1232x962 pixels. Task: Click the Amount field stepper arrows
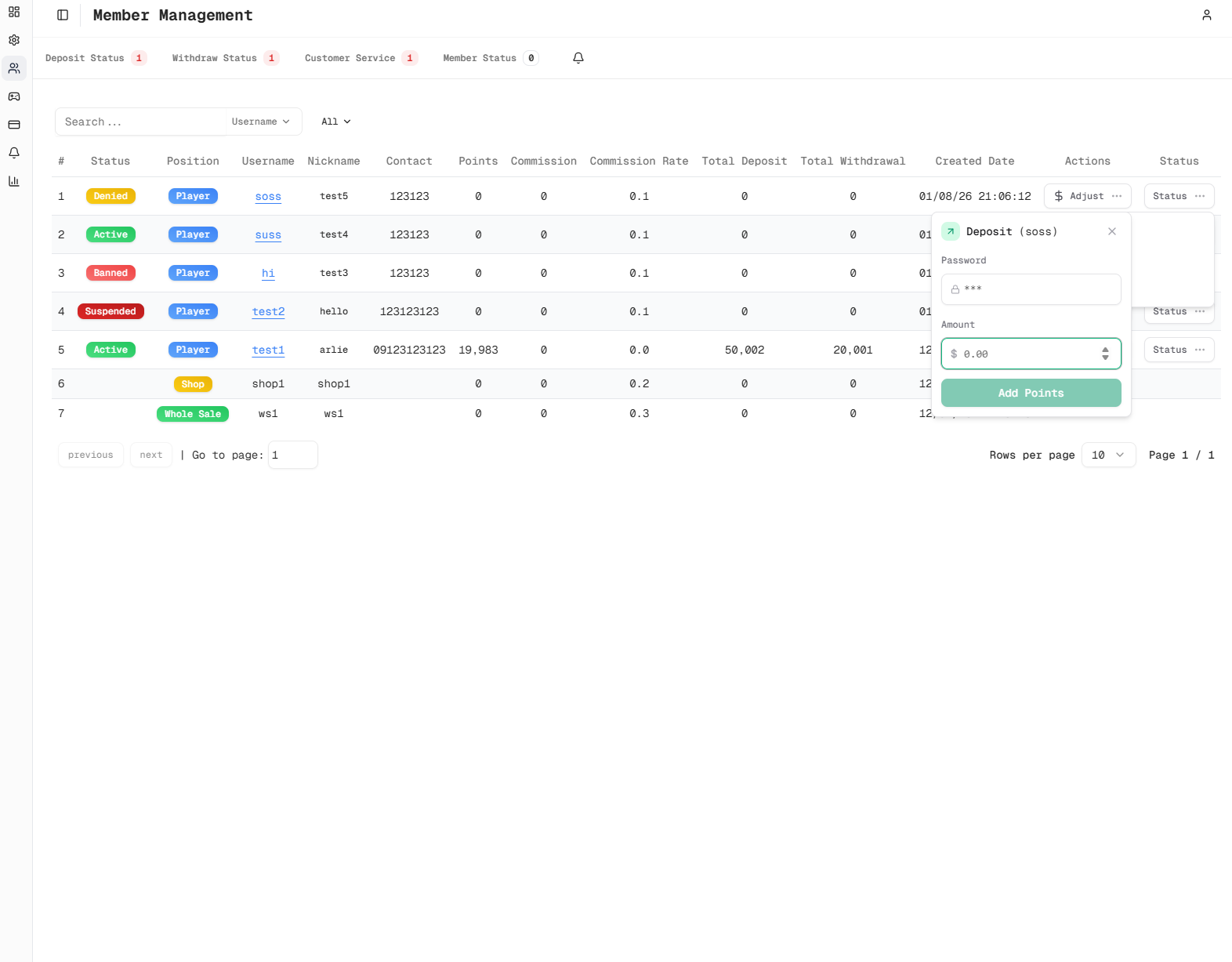coord(1105,354)
